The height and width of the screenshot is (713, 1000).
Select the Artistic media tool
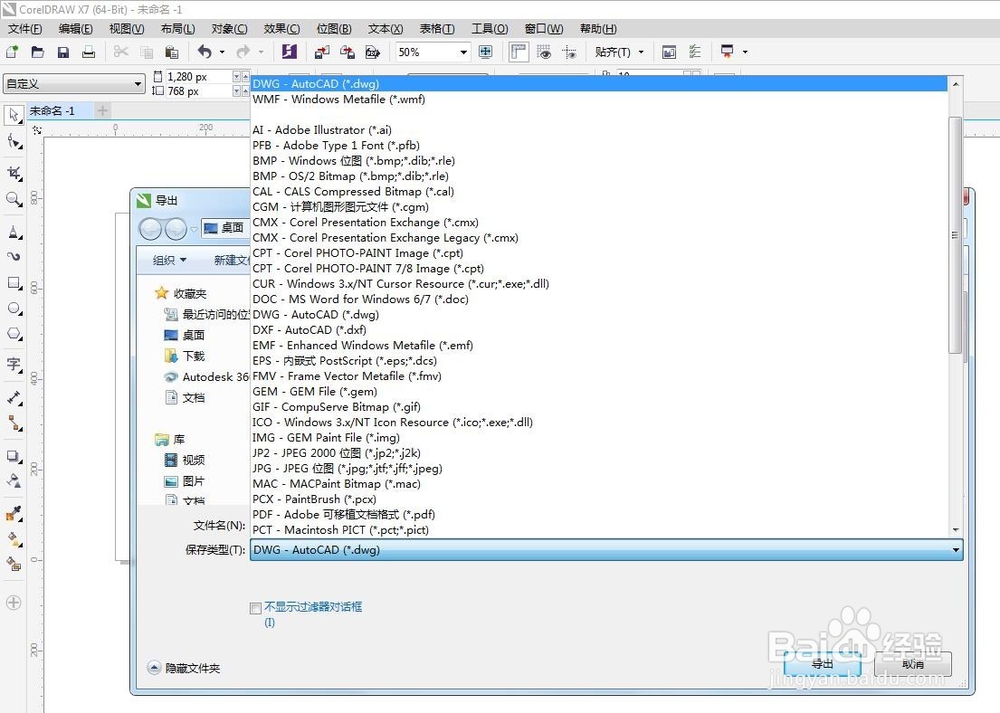tap(13, 256)
